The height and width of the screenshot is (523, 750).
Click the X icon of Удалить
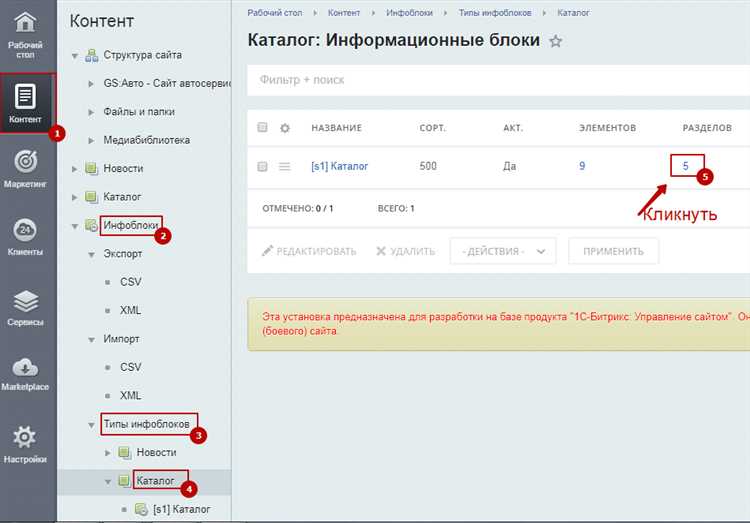tap(381, 251)
